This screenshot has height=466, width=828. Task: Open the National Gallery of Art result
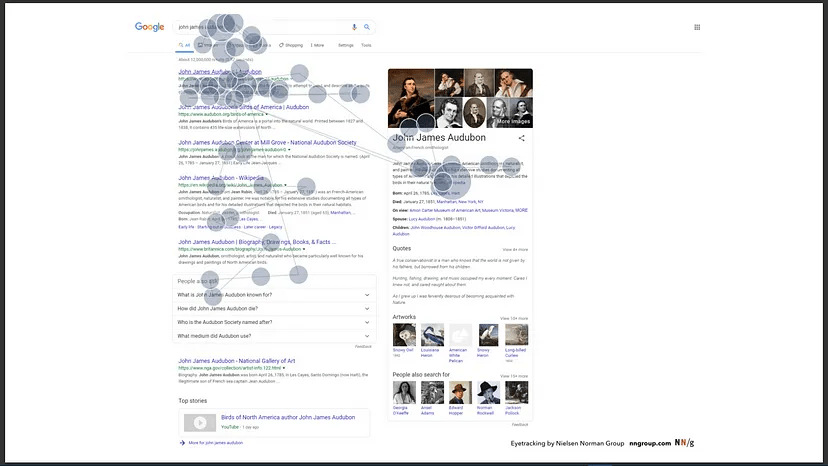tap(237, 361)
